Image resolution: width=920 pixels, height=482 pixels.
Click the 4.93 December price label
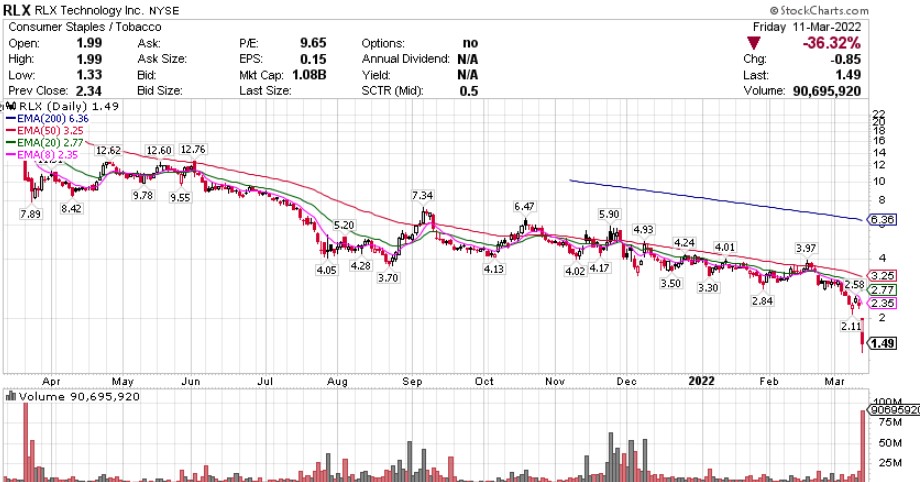(x=643, y=230)
